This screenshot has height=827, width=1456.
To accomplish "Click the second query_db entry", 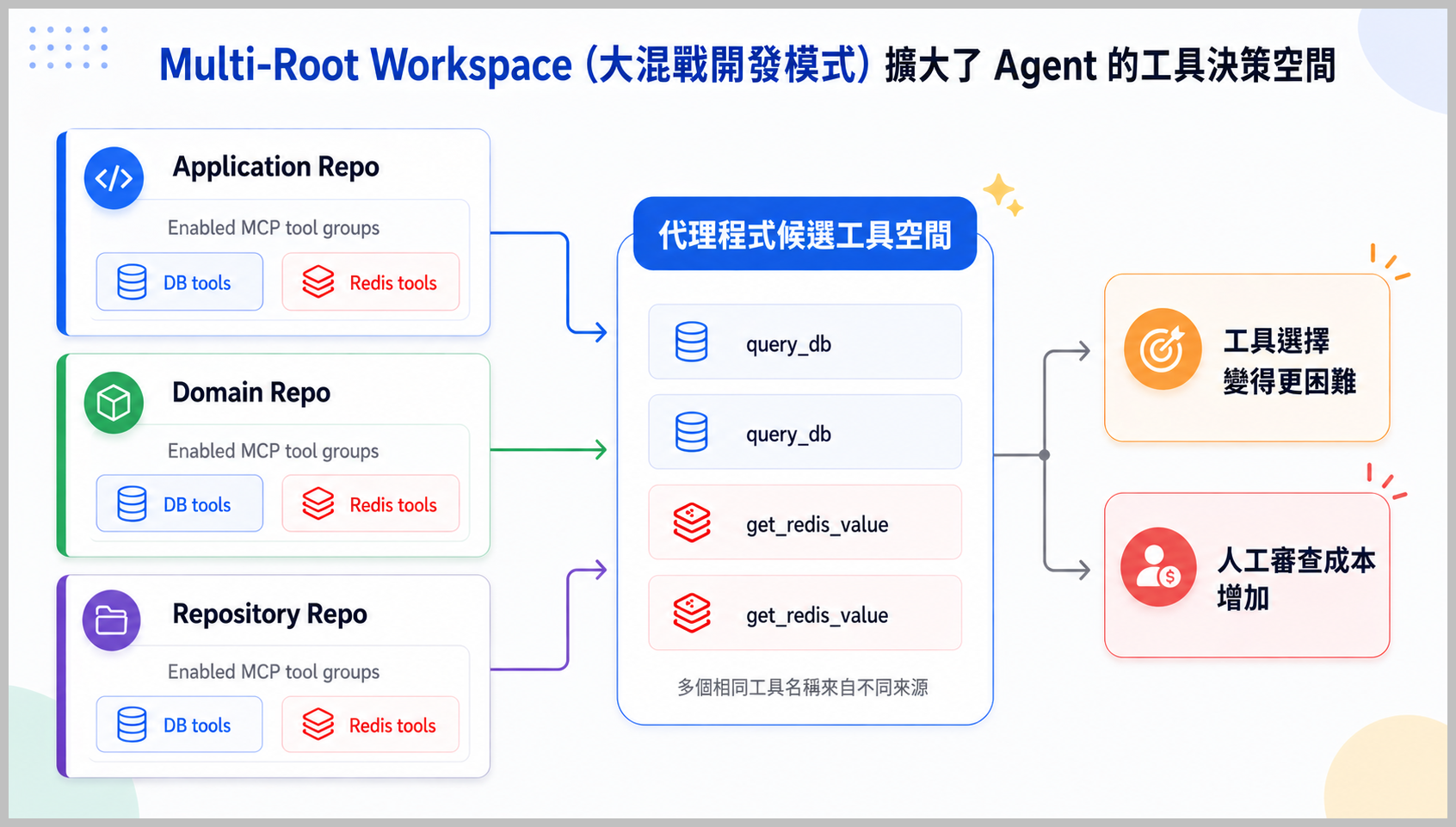I will click(x=804, y=432).
